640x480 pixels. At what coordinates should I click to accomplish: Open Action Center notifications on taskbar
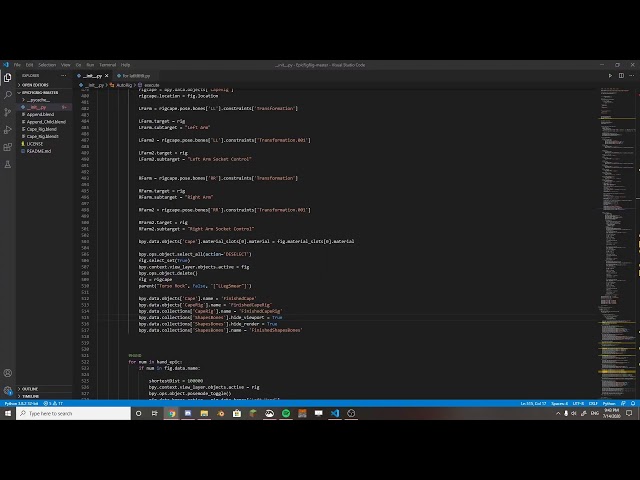tap(629, 413)
